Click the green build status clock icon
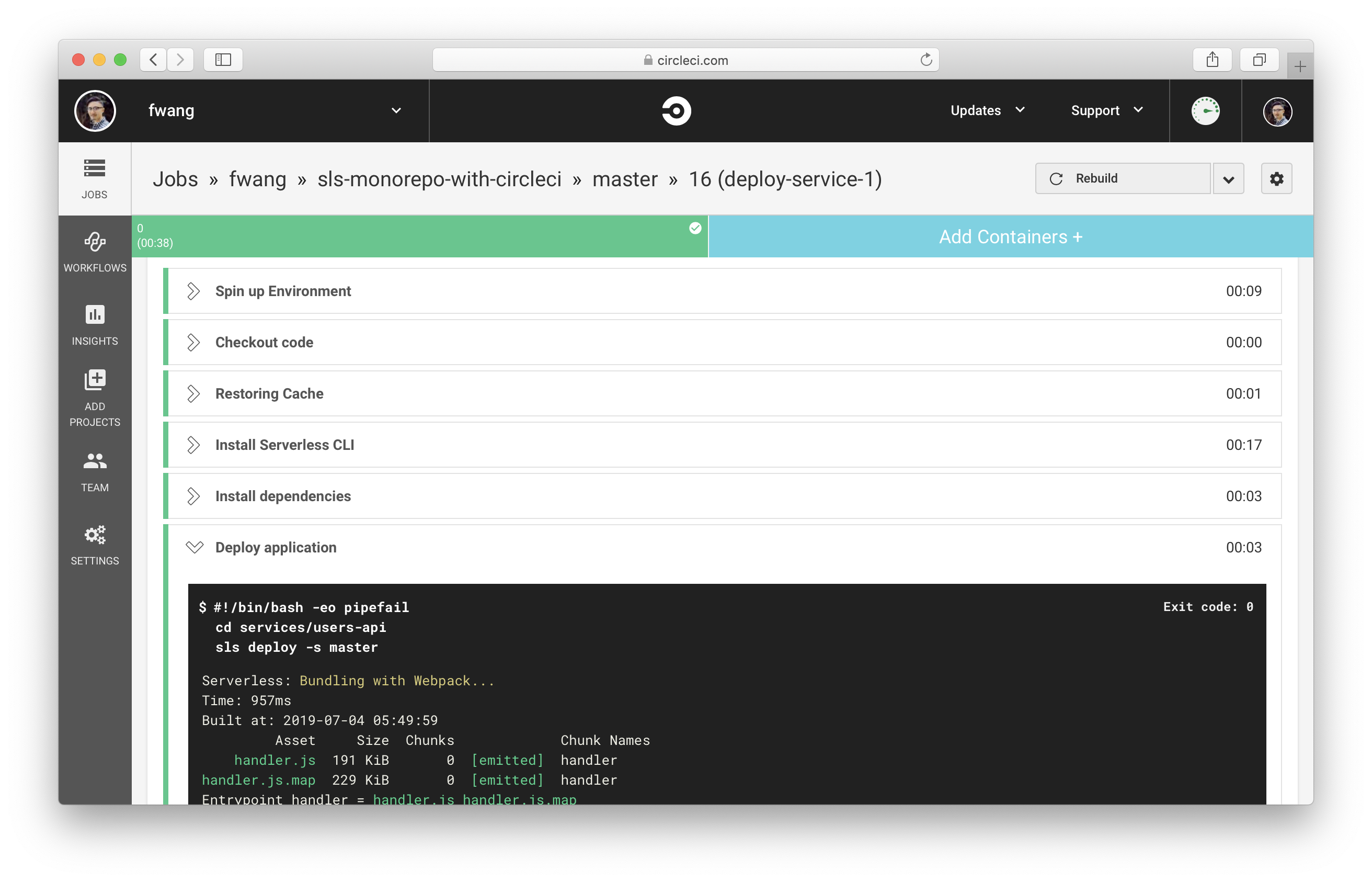The width and height of the screenshot is (1372, 882). [x=1205, y=110]
